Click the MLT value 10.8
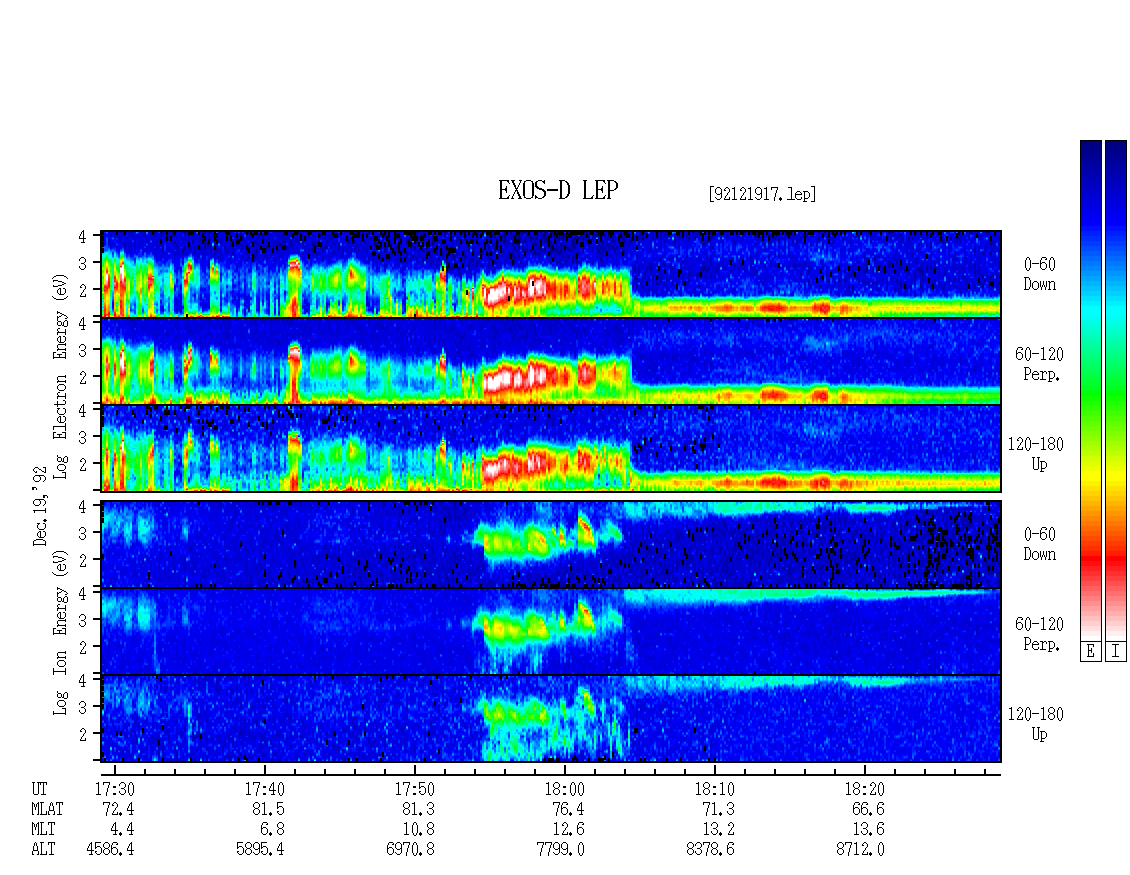Image resolution: width=1130 pixels, height=875 pixels. (418, 830)
